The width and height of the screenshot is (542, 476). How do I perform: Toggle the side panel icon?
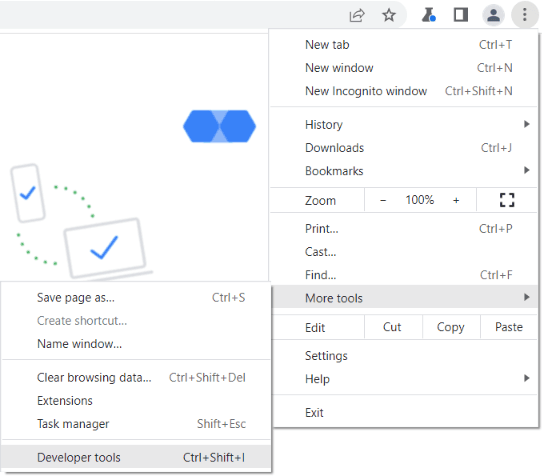click(x=461, y=15)
